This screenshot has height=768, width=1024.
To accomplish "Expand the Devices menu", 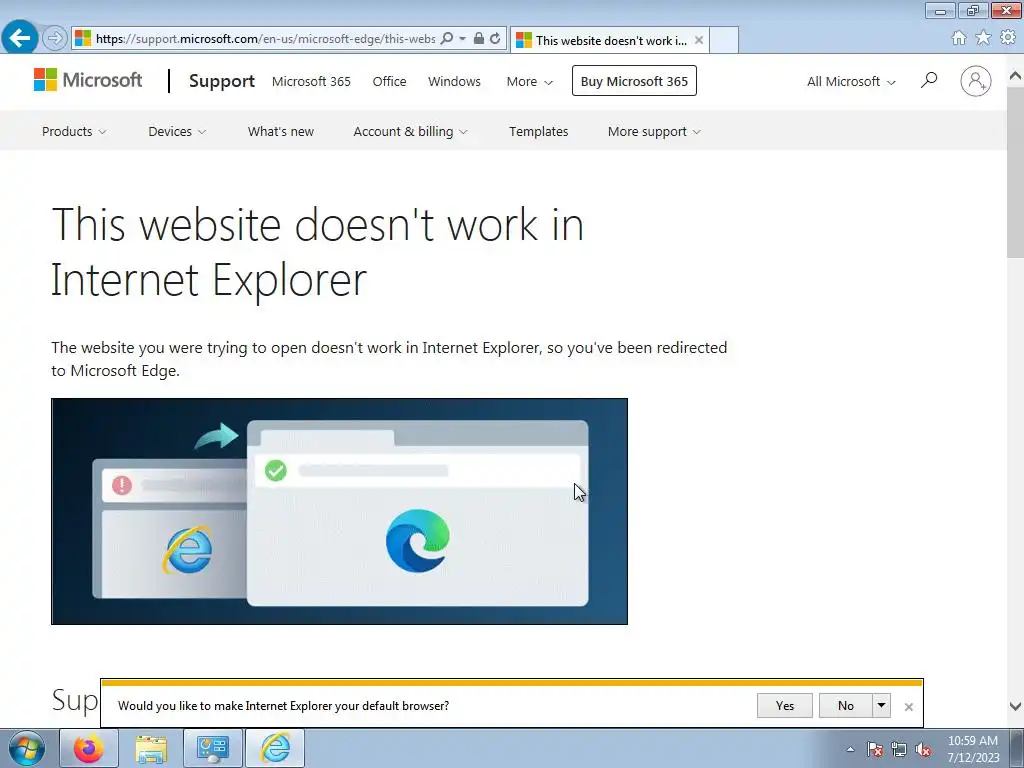I will click(x=177, y=131).
